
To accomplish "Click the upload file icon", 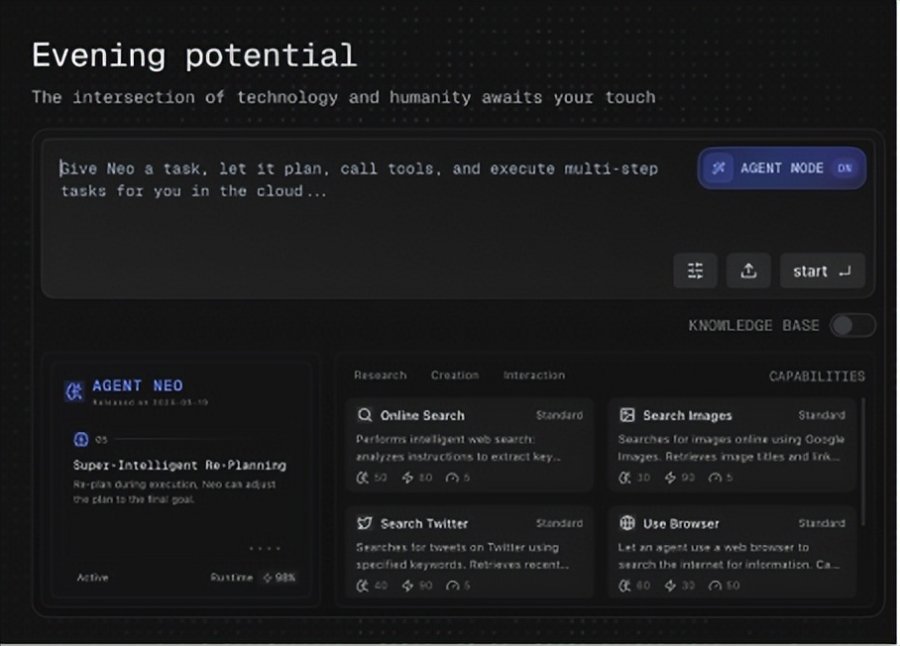I will (748, 271).
